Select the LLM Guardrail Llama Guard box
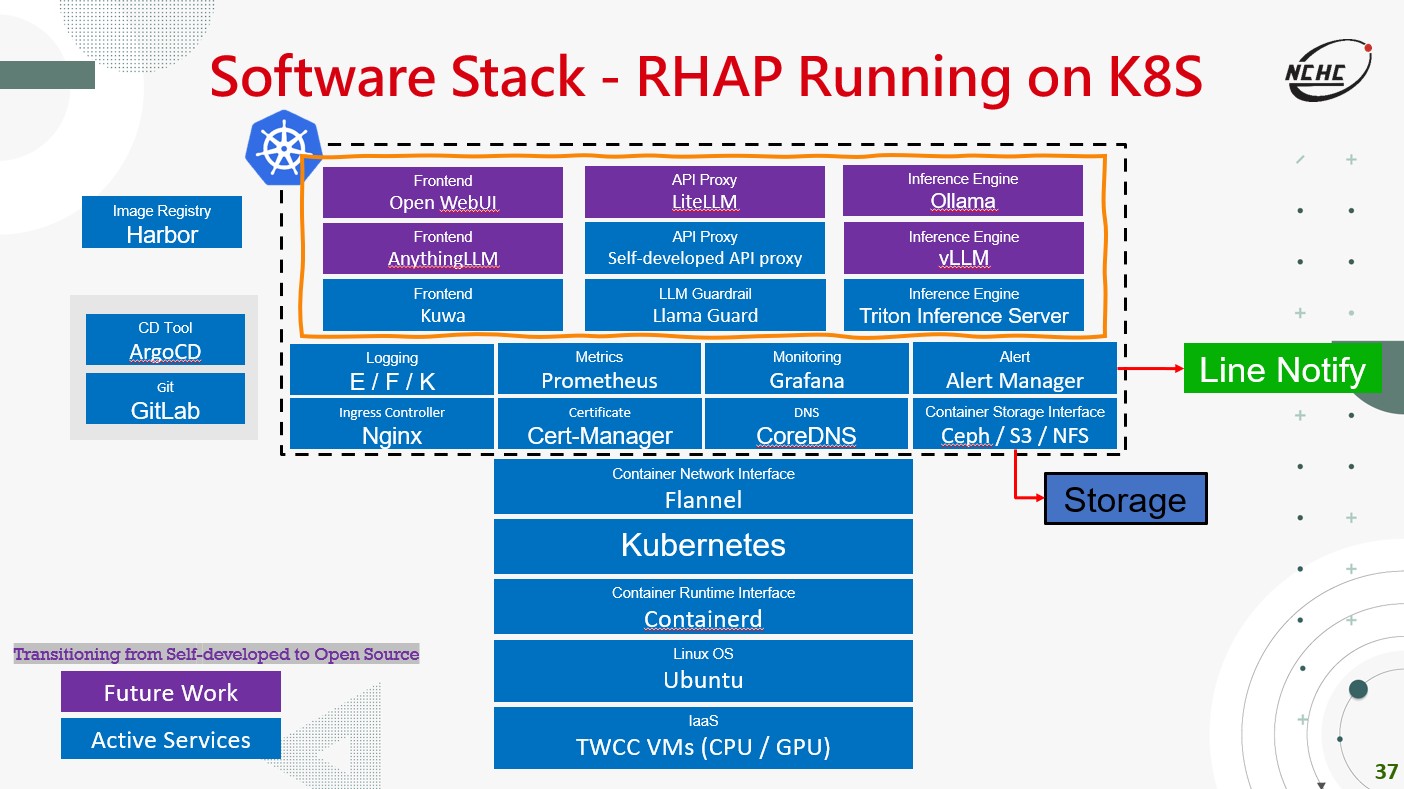 point(705,305)
